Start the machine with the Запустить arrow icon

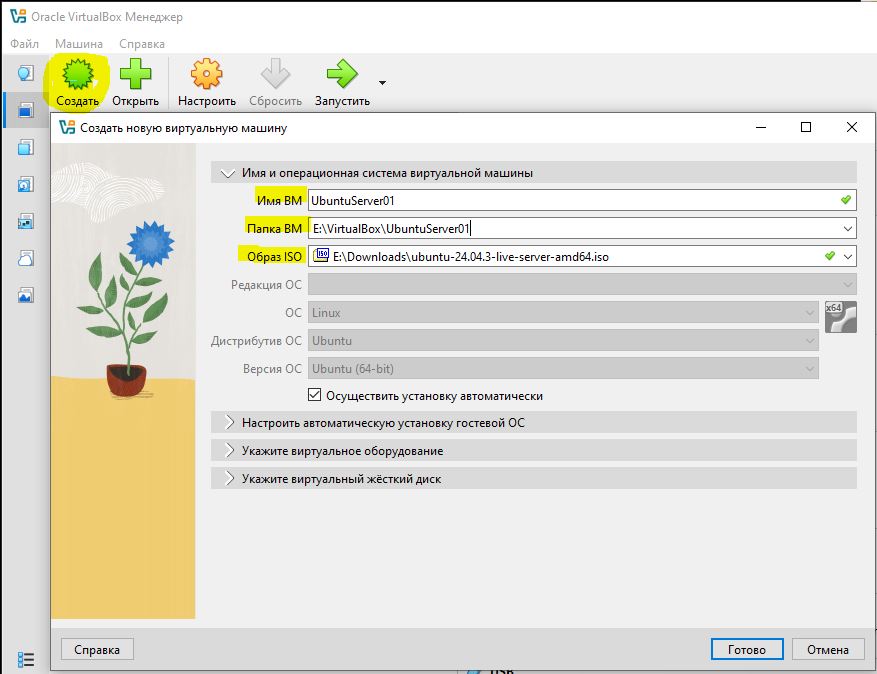click(342, 75)
